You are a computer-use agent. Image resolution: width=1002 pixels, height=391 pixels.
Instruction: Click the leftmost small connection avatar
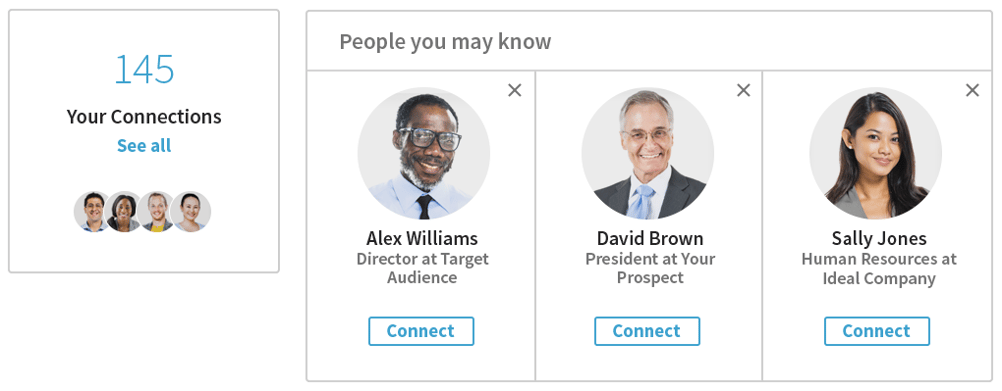(94, 211)
